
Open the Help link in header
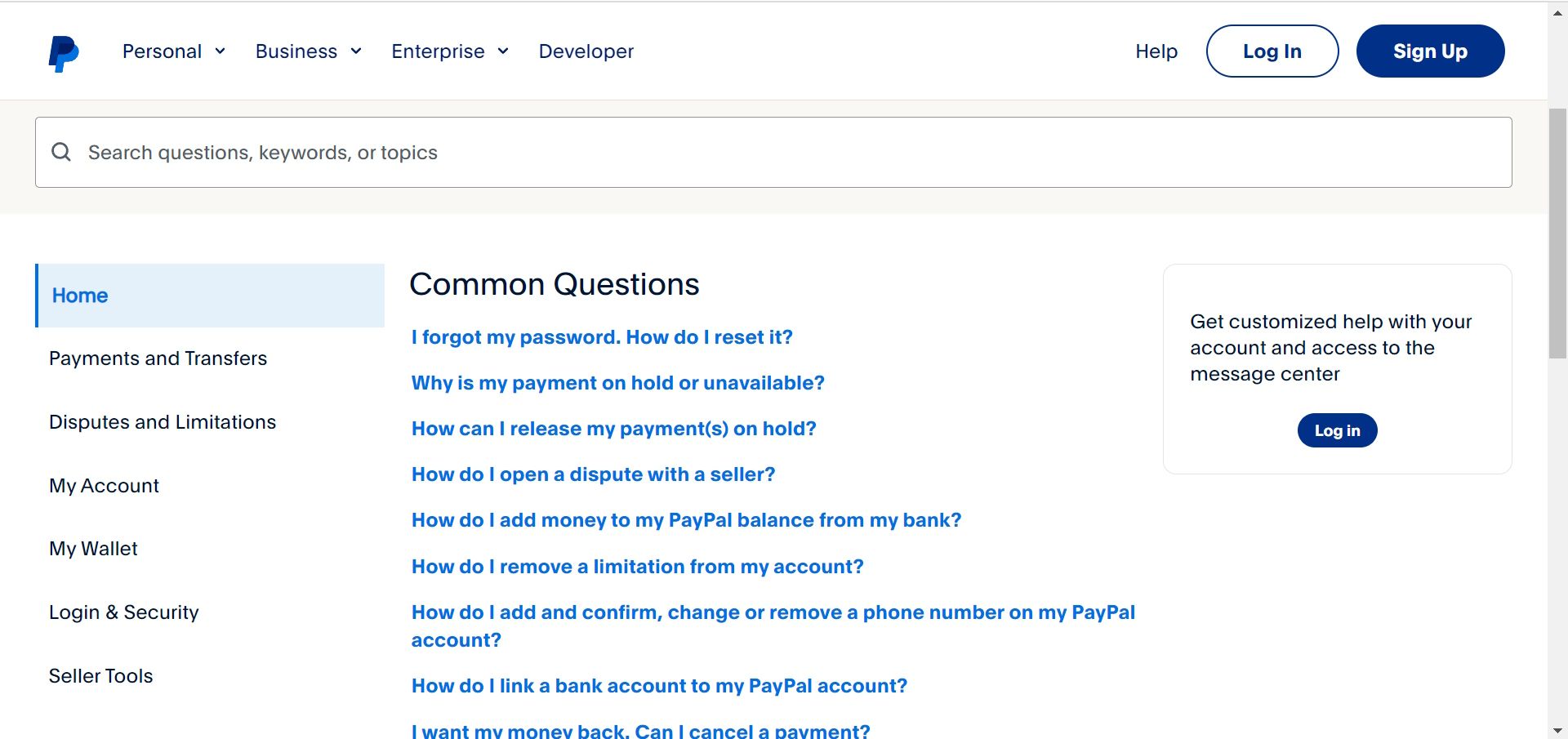(1156, 51)
